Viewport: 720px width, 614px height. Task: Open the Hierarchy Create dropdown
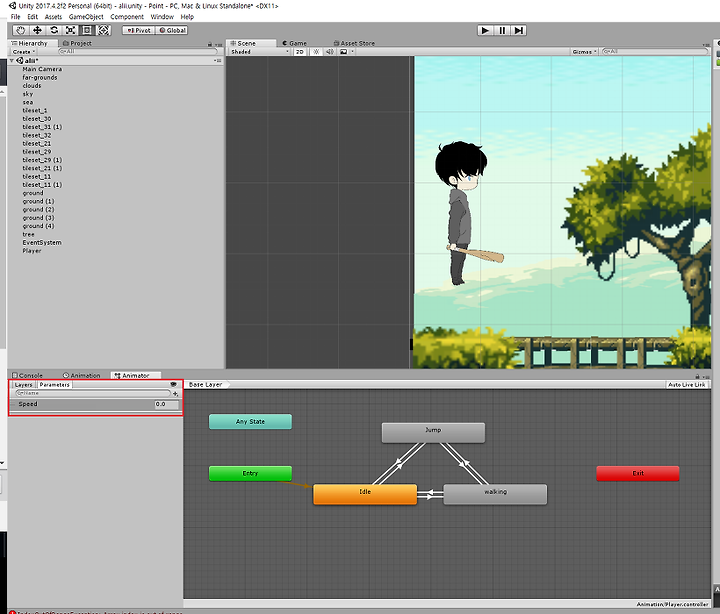(x=24, y=52)
